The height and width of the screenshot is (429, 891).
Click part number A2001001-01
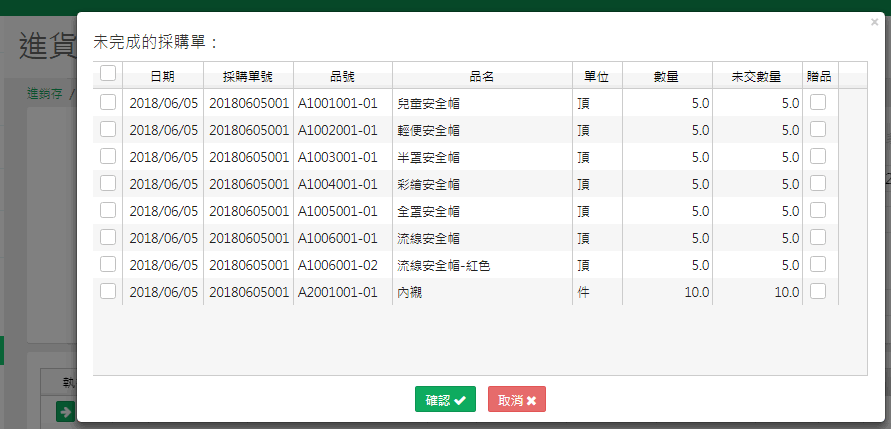[x=338, y=293]
